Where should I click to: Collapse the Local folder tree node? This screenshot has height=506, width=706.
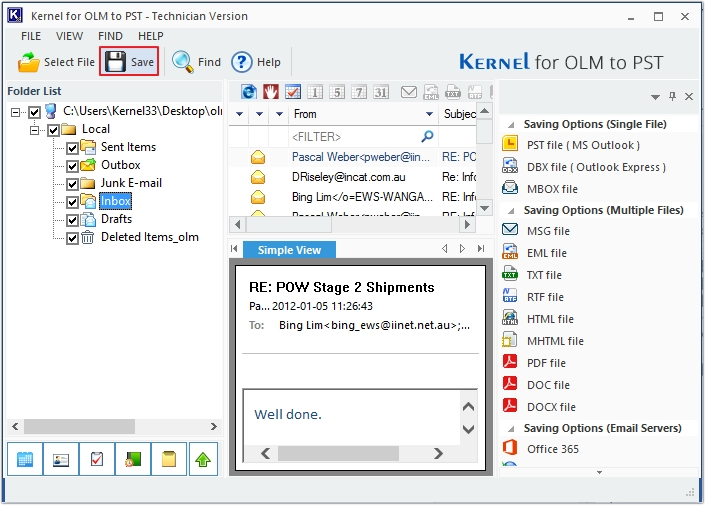click(x=34, y=130)
